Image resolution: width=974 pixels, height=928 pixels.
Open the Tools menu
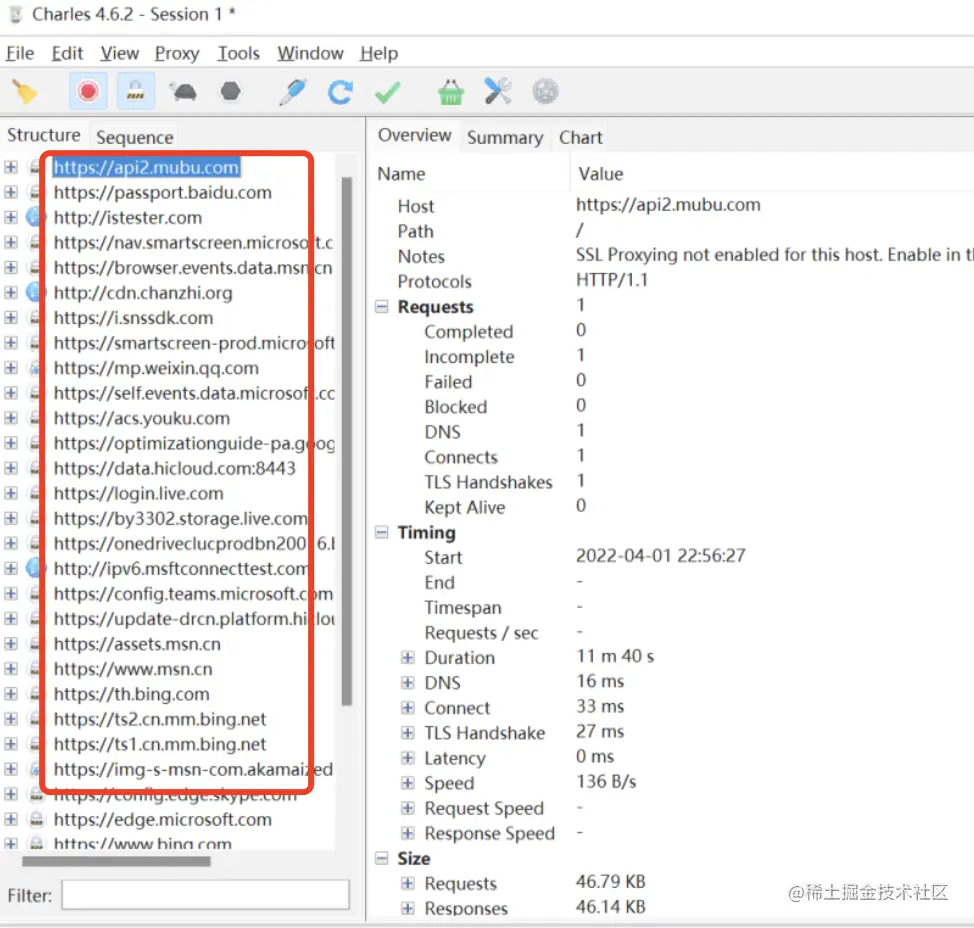click(x=239, y=53)
